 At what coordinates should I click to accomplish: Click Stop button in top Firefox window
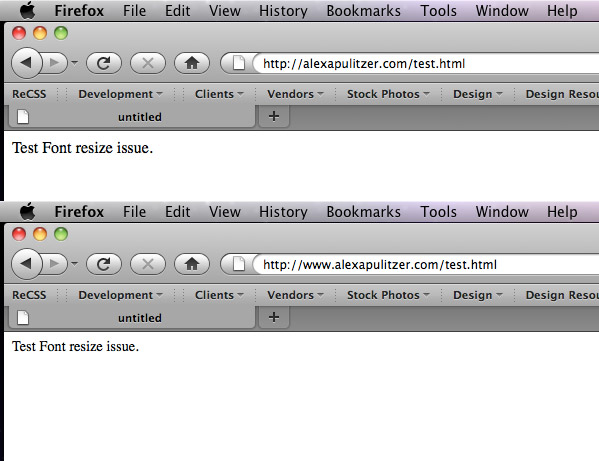(x=148, y=63)
